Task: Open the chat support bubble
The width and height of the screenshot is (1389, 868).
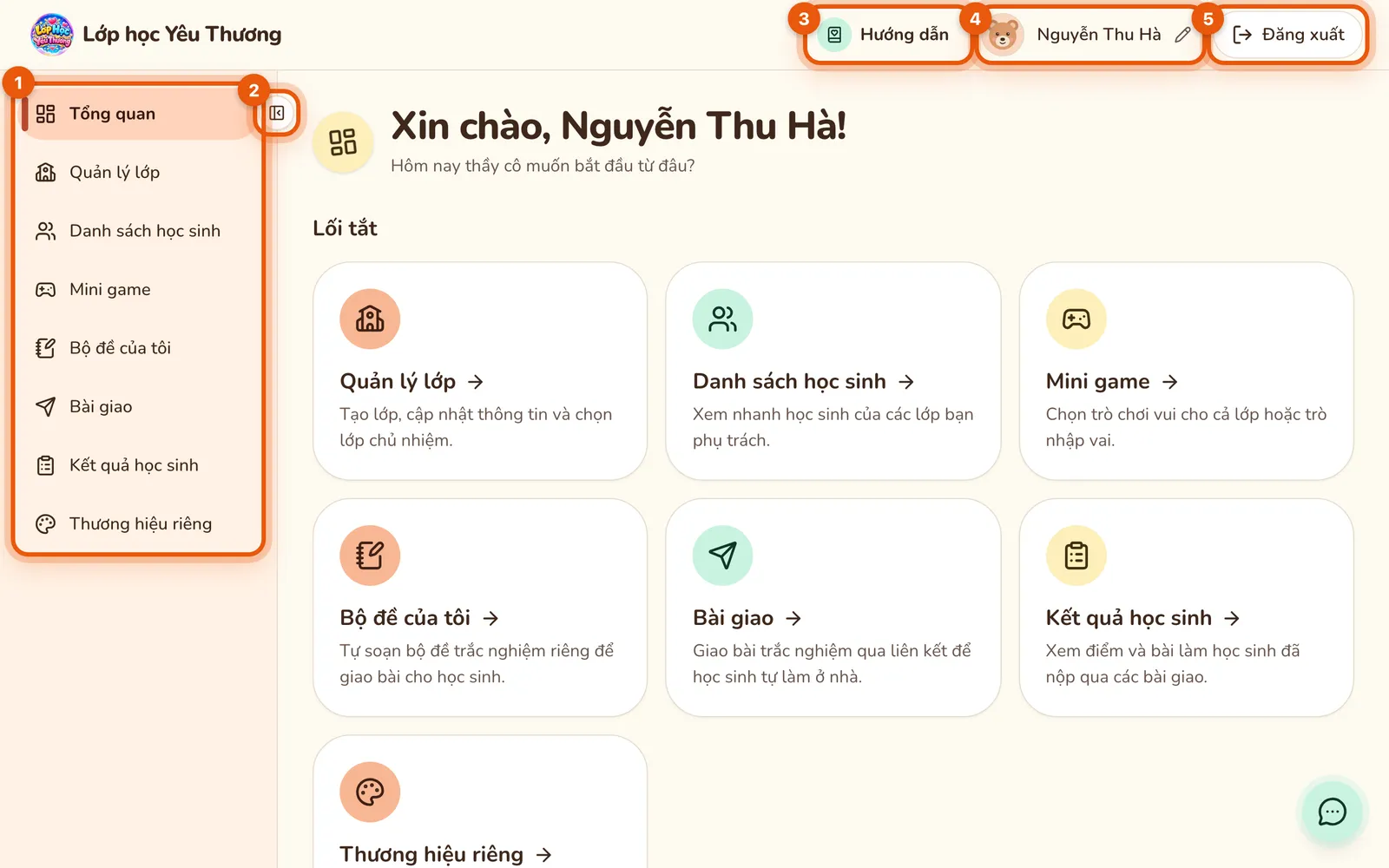Action: point(1332,812)
